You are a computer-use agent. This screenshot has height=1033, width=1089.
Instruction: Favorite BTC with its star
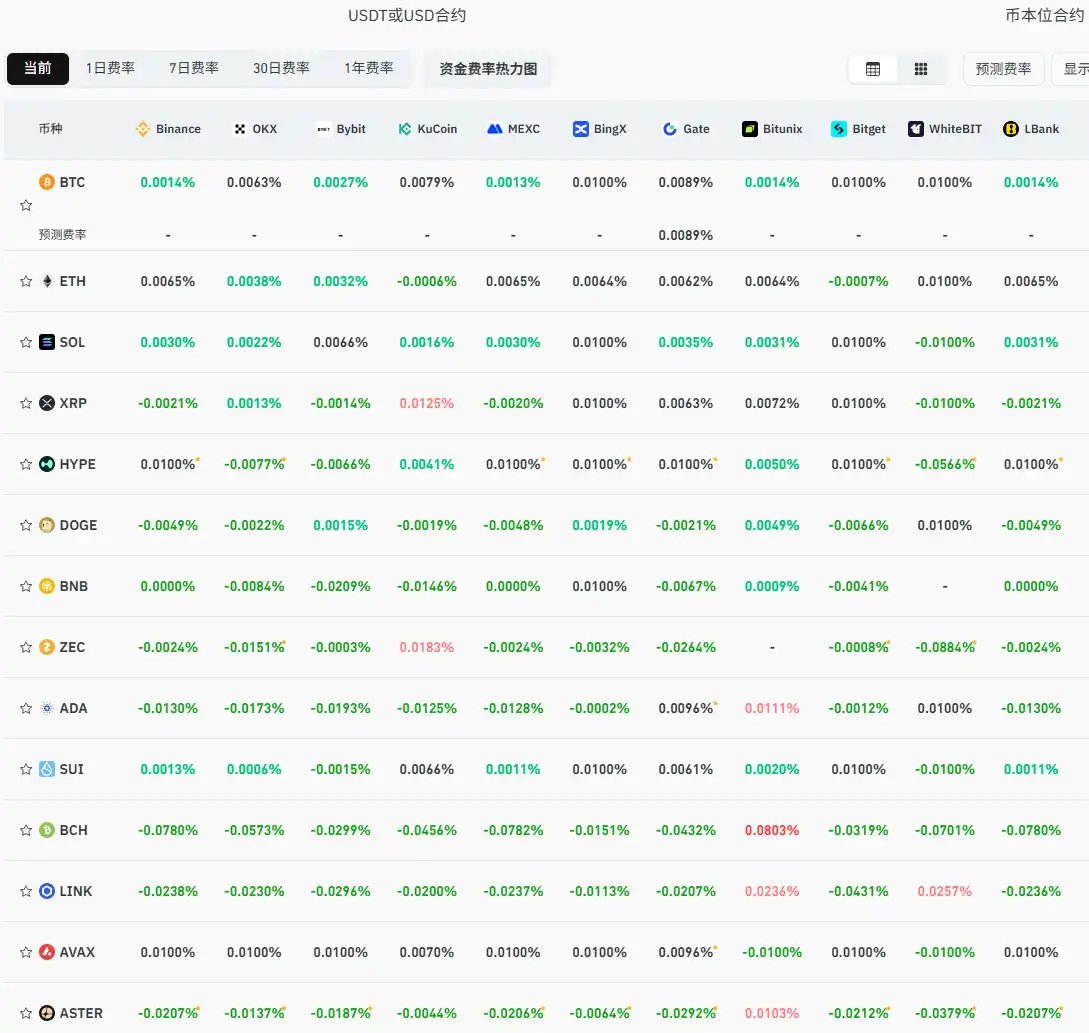(x=26, y=205)
